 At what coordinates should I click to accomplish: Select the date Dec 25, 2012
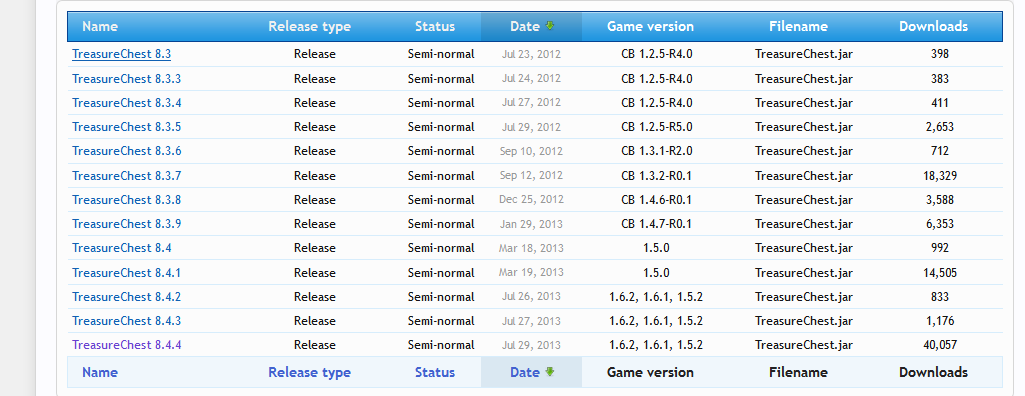click(x=531, y=199)
